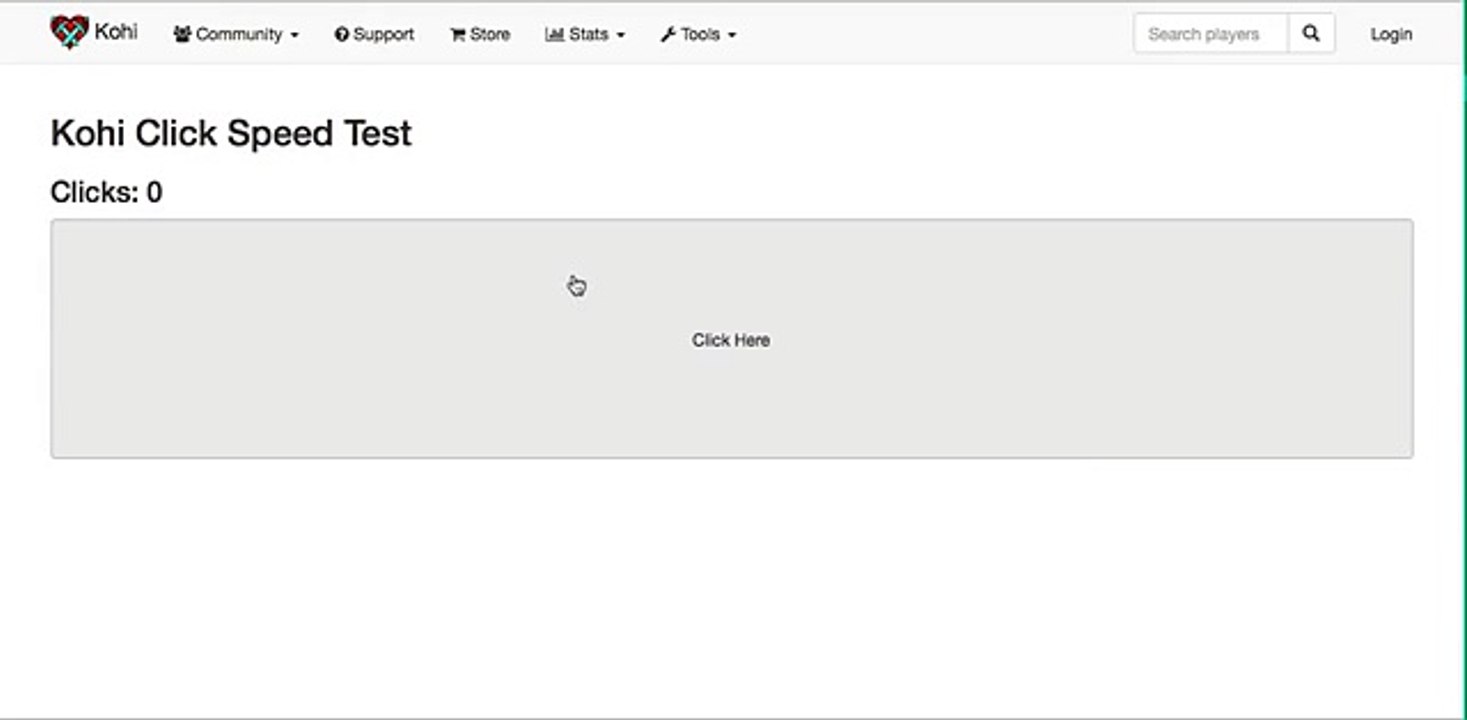Screen dimensions: 1467x720
Task: Click the Kohi brand name text
Action: pyautogui.click(x=116, y=31)
